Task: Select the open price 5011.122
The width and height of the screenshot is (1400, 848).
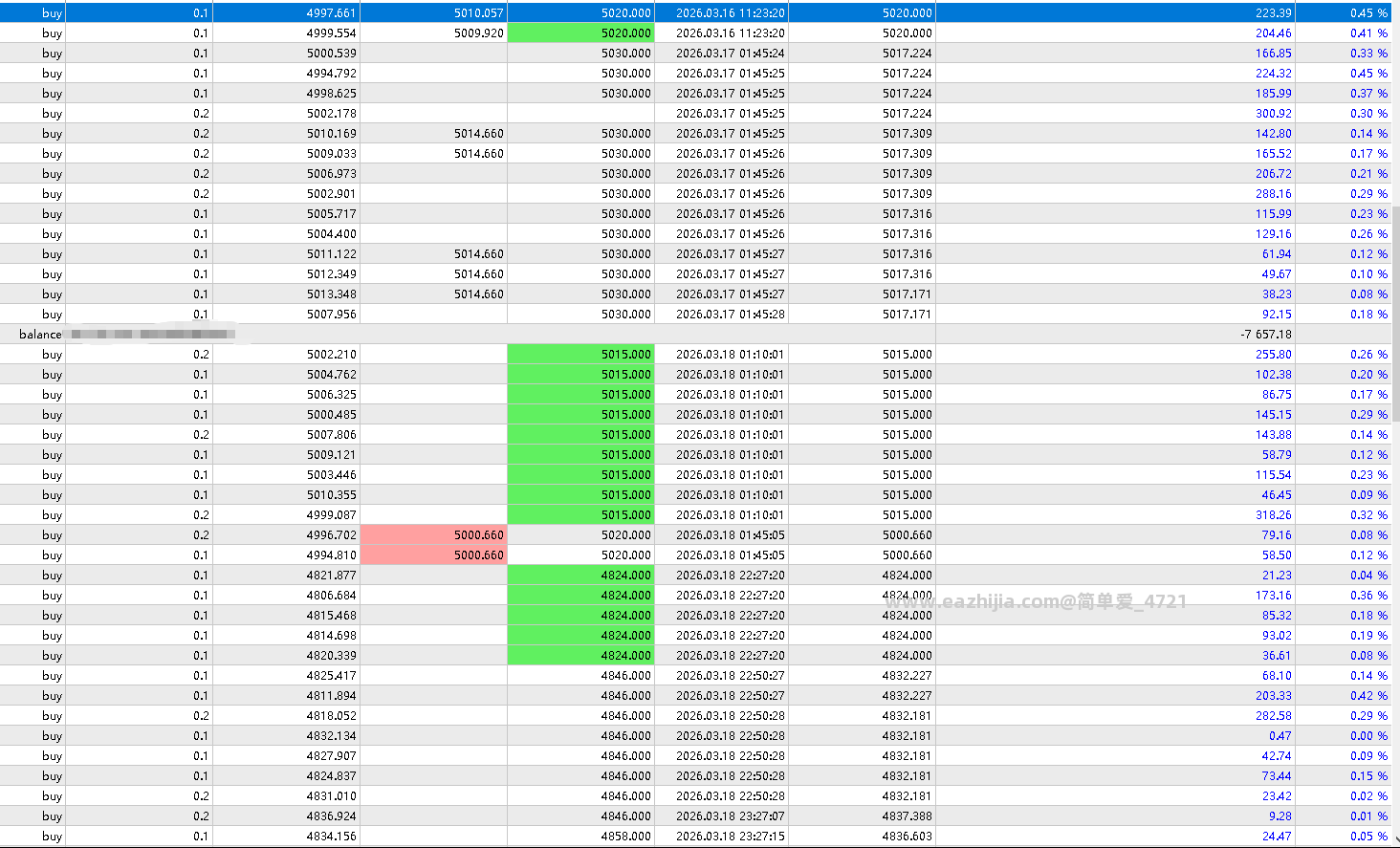Action: tap(331, 254)
